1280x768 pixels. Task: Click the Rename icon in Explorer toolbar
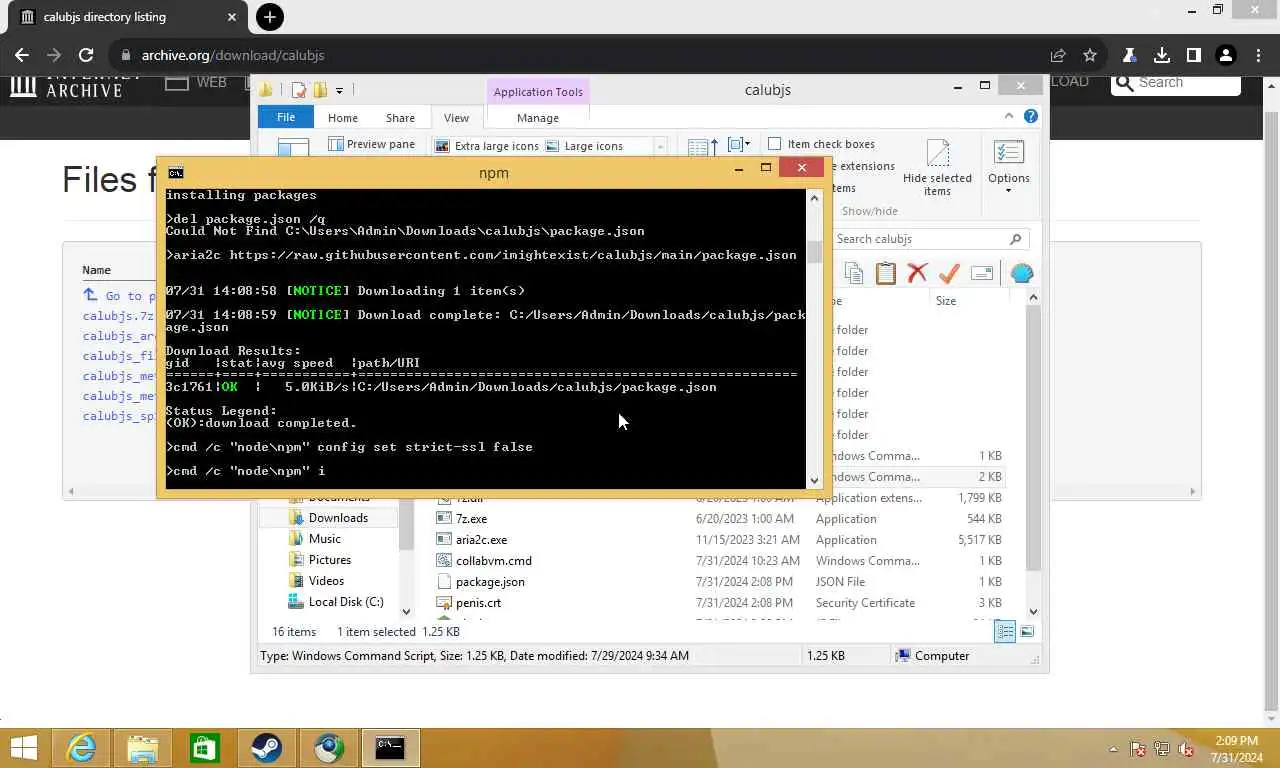(981, 273)
